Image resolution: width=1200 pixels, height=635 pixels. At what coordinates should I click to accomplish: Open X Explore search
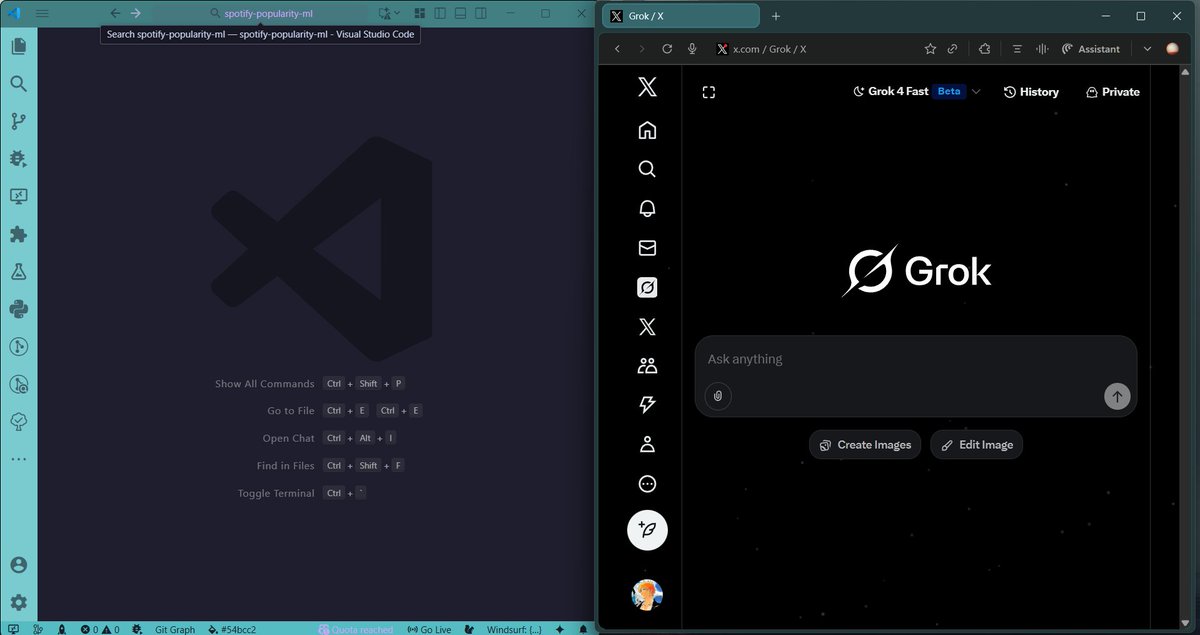point(647,169)
